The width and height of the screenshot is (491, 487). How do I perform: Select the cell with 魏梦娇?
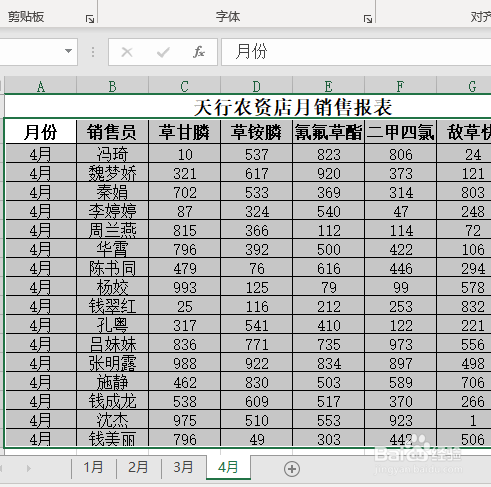pyautogui.click(x=113, y=173)
